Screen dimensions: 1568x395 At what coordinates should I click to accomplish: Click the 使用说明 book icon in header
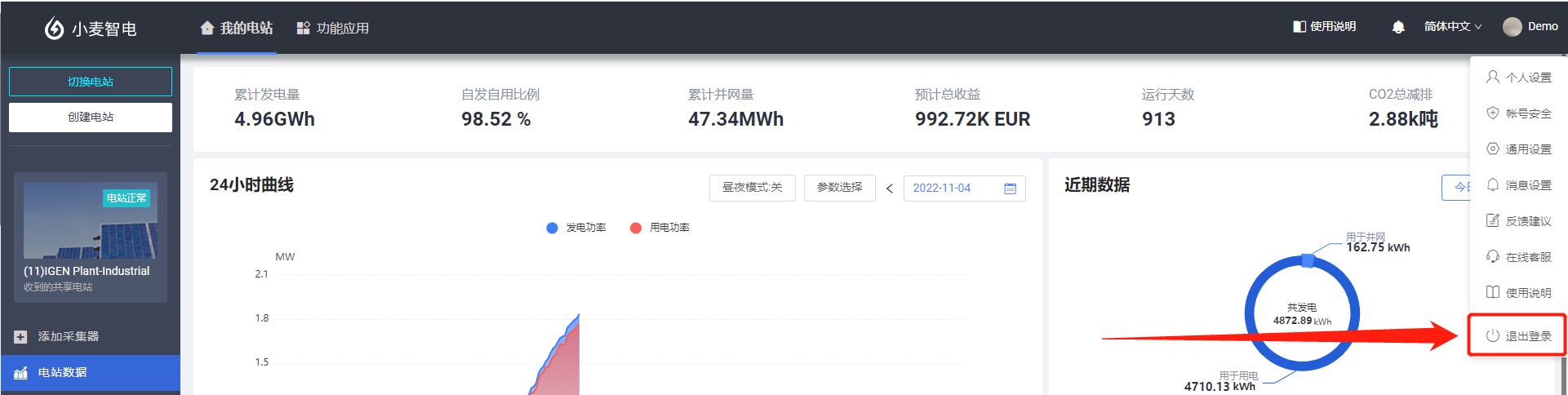[1299, 27]
